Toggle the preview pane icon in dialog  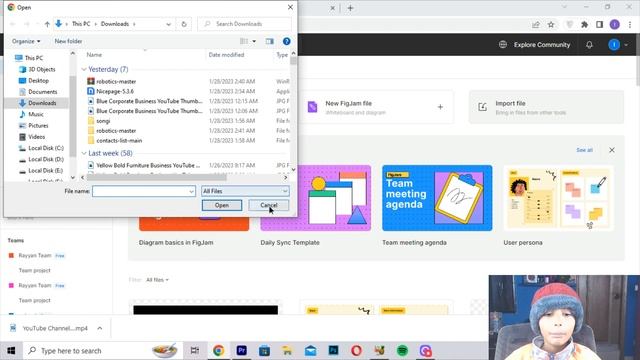coord(269,41)
